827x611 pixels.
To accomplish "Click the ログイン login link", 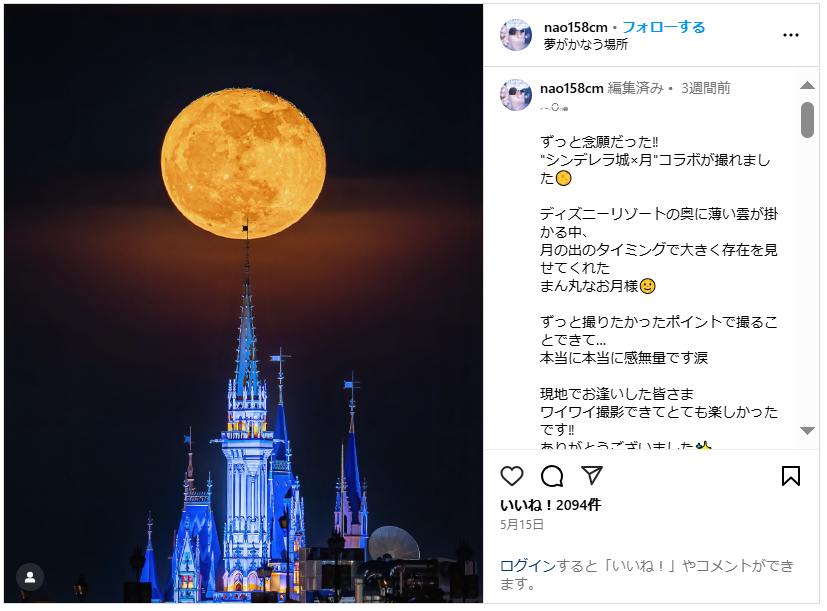I will pyautogui.click(x=528, y=566).
